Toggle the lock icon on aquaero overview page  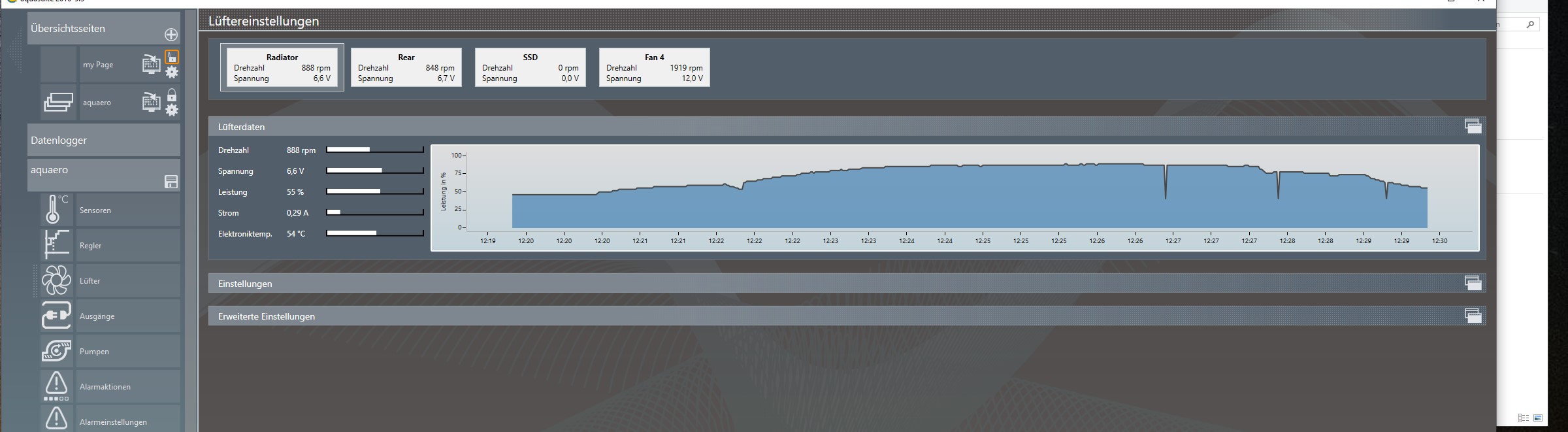pyautogui.click(x=172, y=95)
